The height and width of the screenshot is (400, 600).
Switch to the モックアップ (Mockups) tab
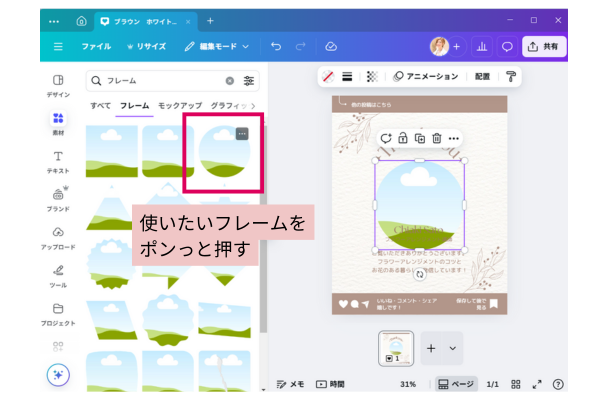tap(179, 105)
